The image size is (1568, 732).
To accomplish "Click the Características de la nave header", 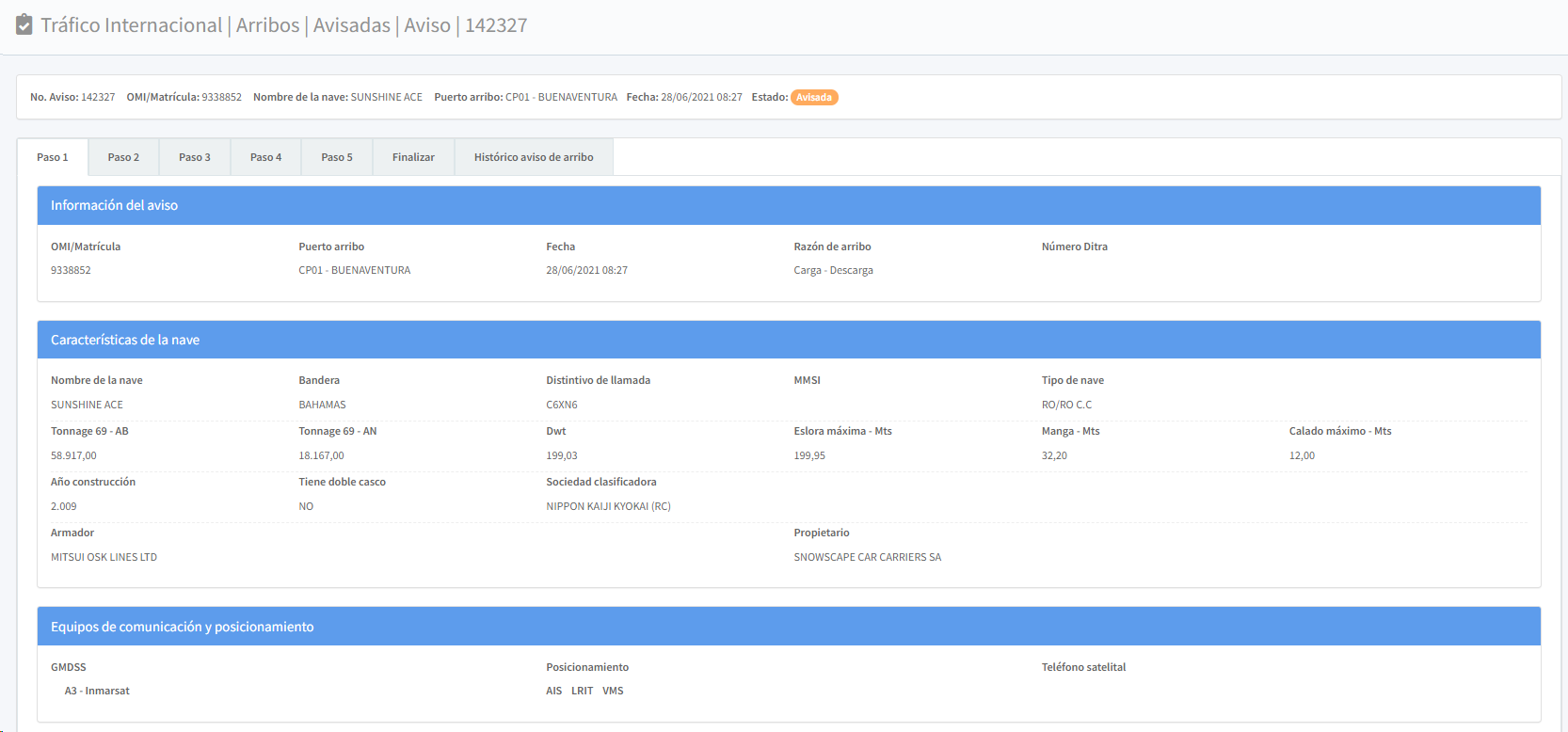I will [x=125, y=340].
